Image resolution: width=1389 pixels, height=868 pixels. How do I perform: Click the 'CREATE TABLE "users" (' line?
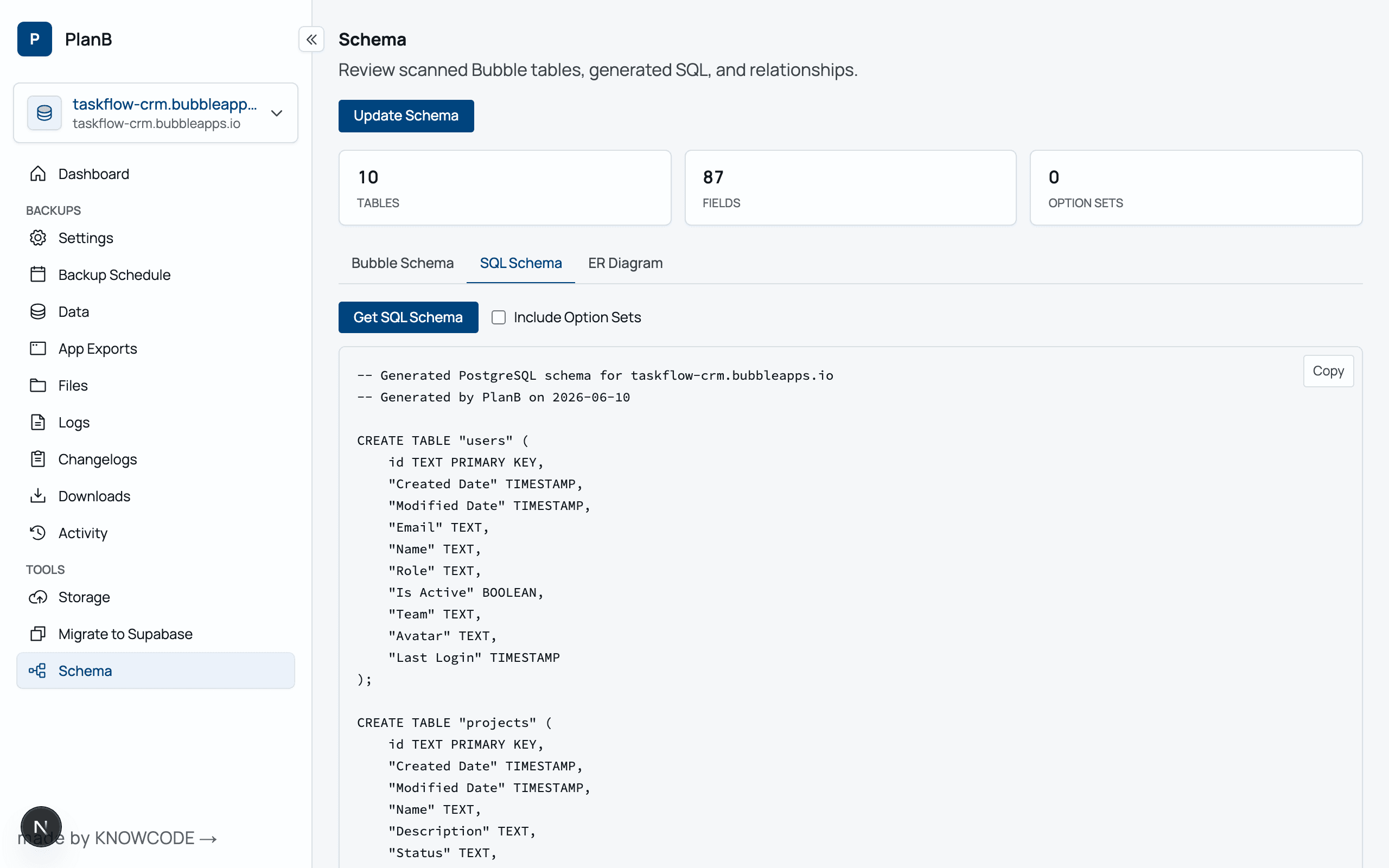[443, 441]
